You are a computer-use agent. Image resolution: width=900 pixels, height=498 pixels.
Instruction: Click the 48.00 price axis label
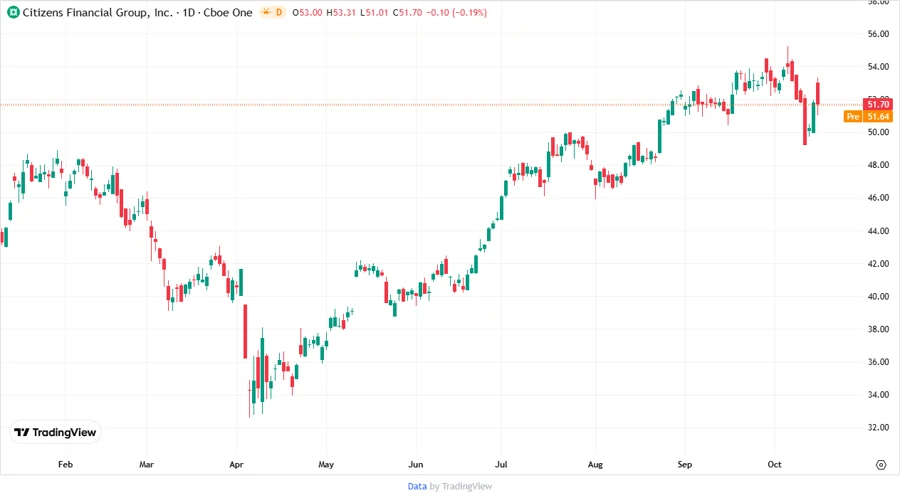click(x=878, y=165)
